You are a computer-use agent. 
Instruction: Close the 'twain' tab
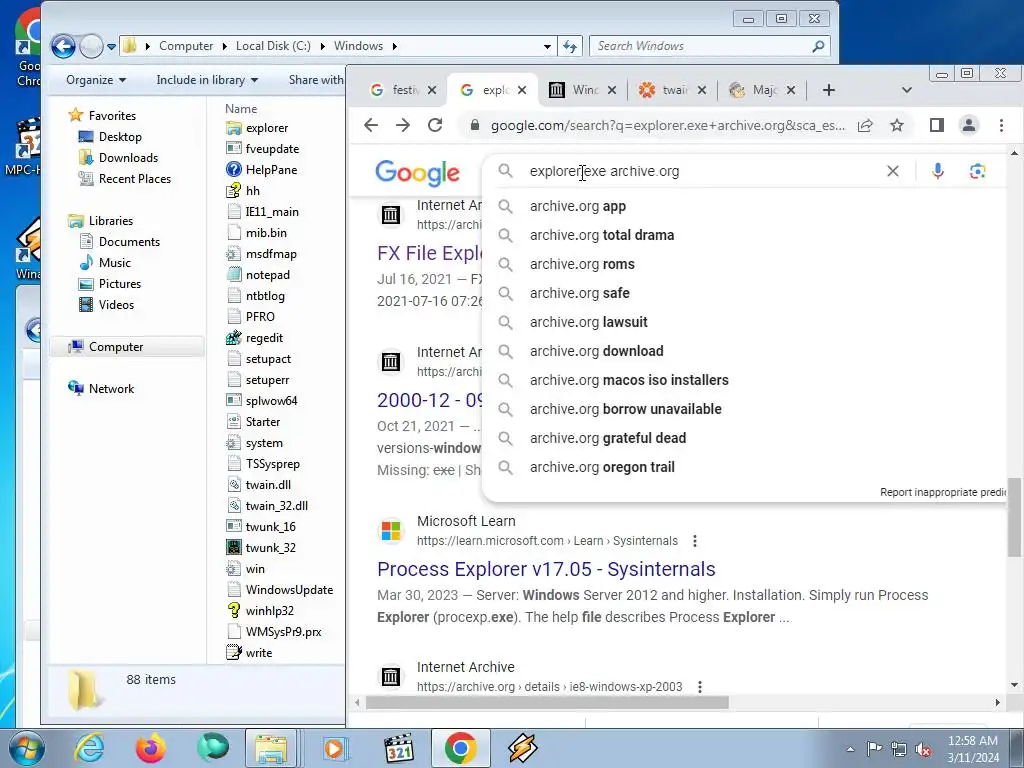click(701, 90)
